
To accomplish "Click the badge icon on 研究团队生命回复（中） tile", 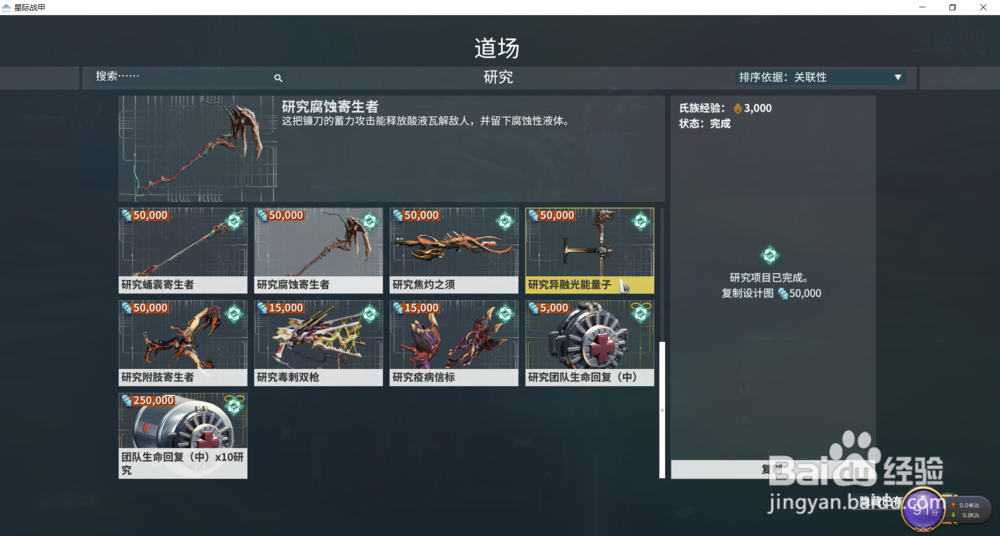I will click(640, 313).
